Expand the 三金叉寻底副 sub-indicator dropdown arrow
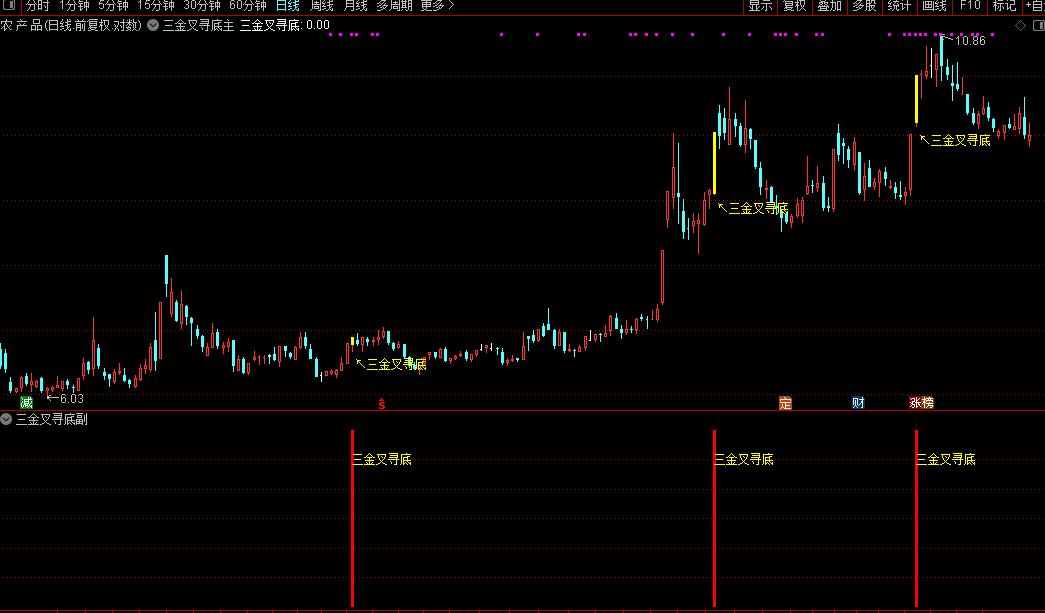 6,419
